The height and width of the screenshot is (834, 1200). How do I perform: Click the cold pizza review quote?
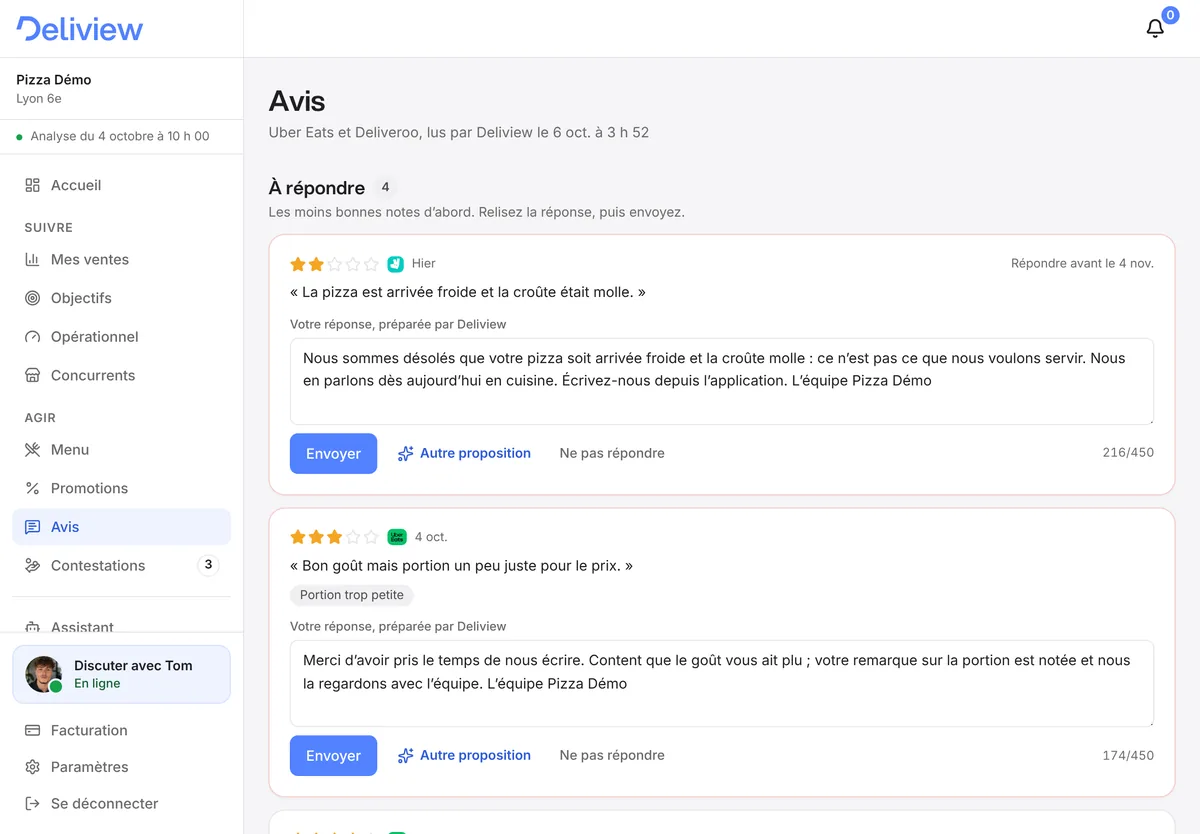(x=468, y=292)
